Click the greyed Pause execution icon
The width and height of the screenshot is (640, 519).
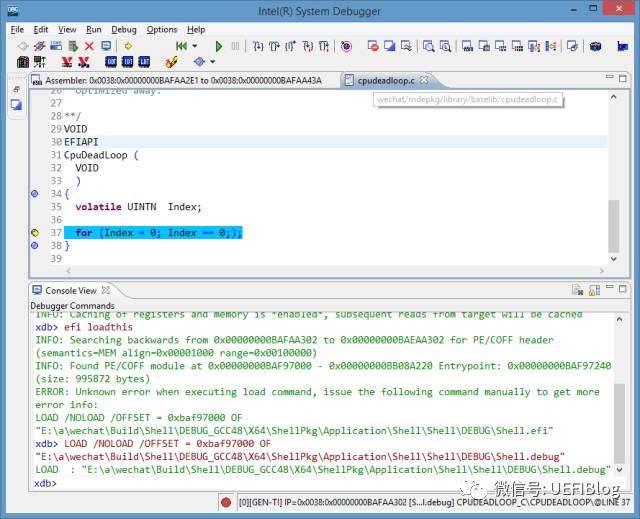pos(236,47)
